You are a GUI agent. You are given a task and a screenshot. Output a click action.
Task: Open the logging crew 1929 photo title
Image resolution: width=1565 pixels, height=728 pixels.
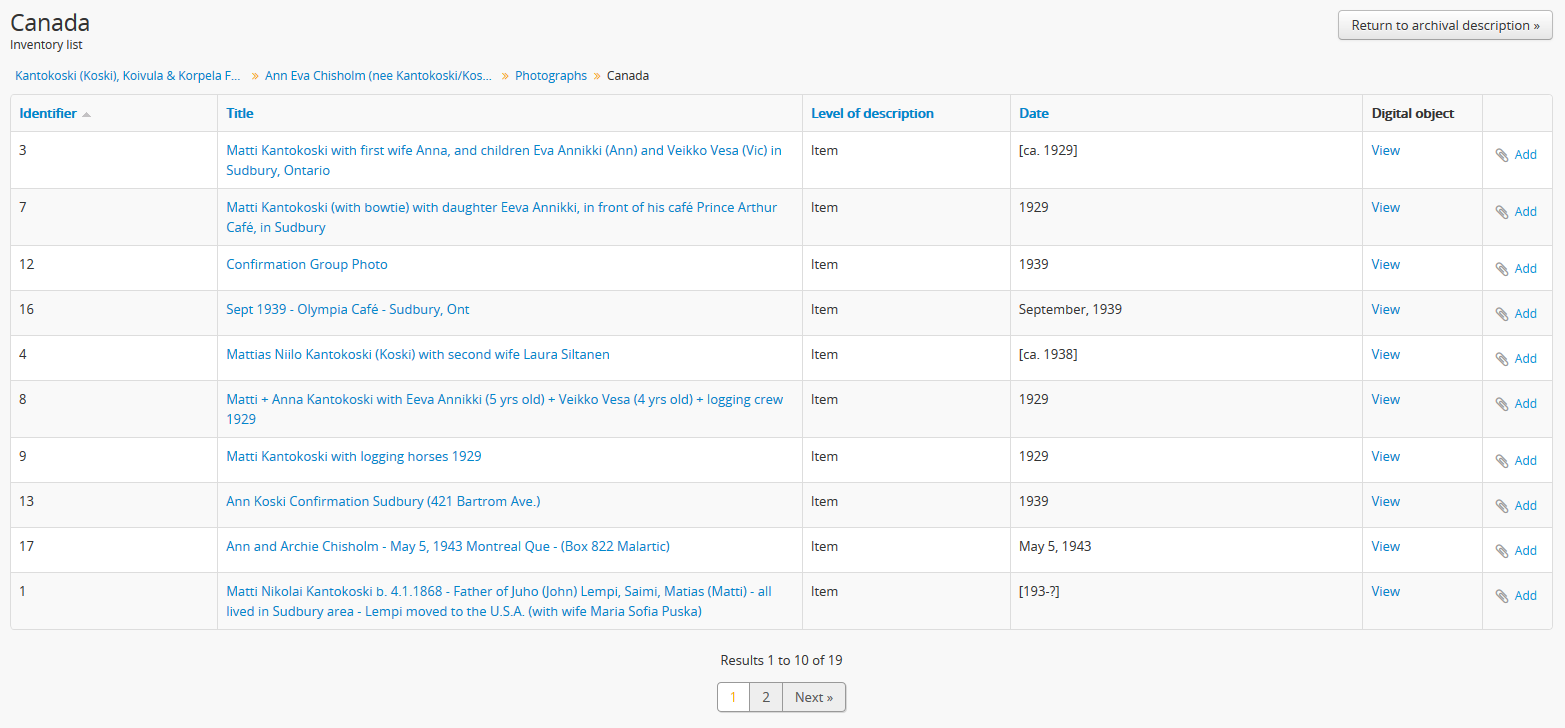click(x=504, y=399)
